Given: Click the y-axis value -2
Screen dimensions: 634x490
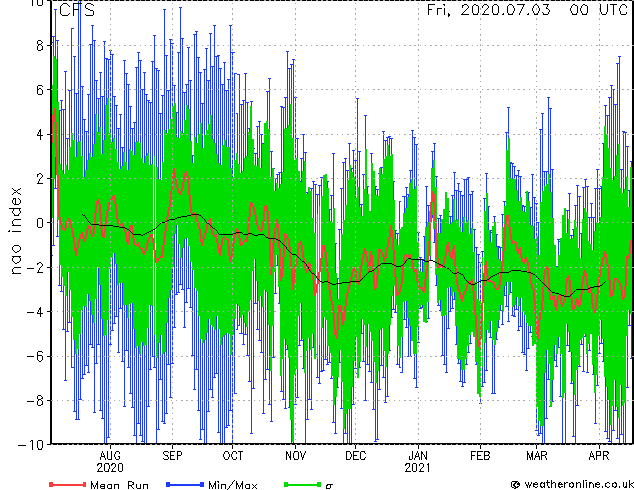Looking at the screenshot, I should click(36, 267).
